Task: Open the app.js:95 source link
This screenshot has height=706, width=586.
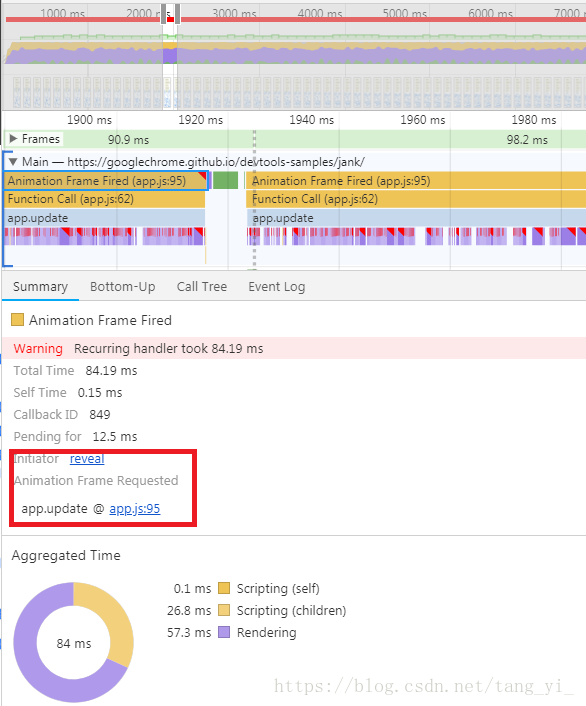Action: tap(135, 508)
